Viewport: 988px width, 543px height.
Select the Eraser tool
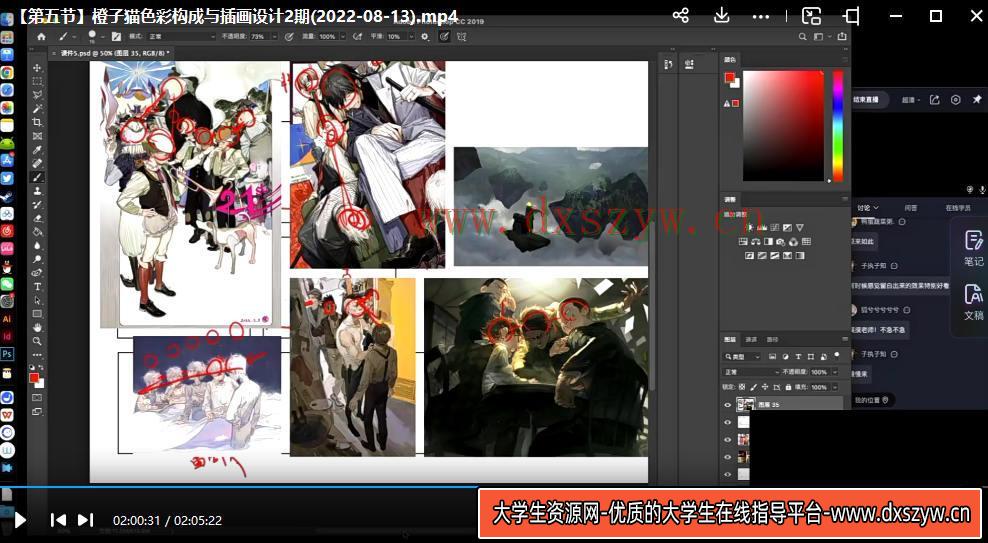click(37, 218)
